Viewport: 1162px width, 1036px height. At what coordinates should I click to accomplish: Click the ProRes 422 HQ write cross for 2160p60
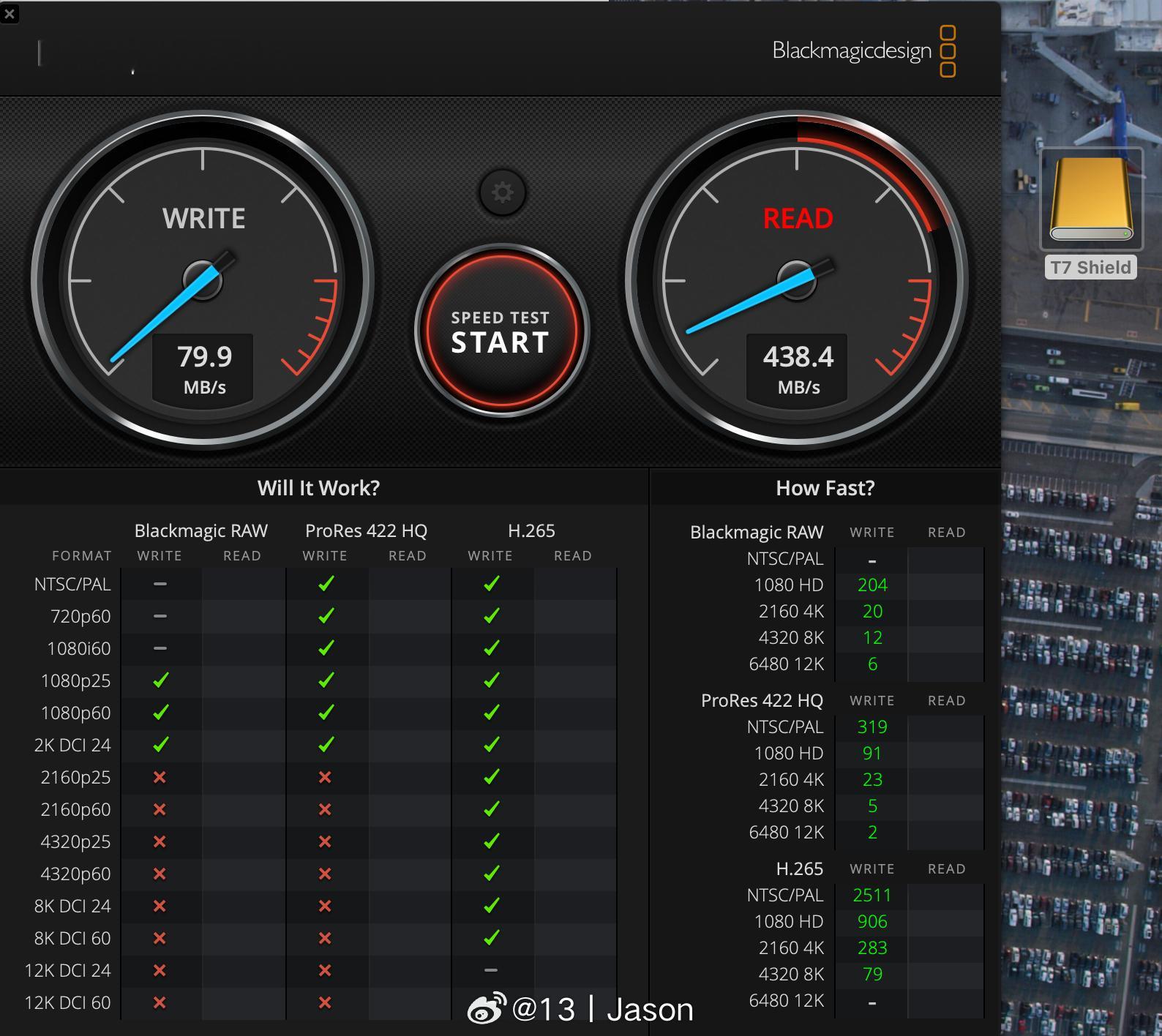coord(325,809)
